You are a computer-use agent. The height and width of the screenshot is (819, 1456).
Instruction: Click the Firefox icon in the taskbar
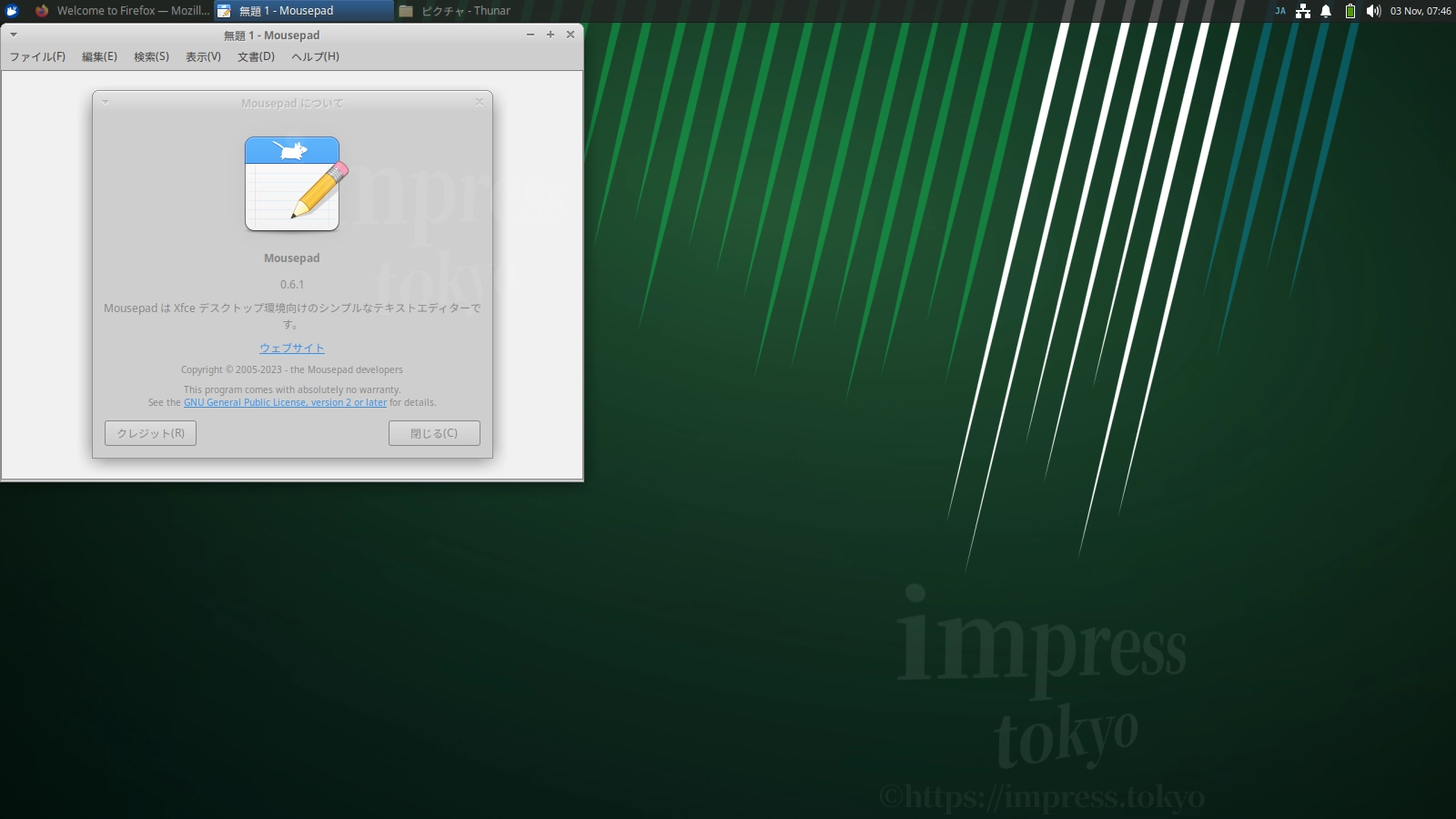(42, 11)
